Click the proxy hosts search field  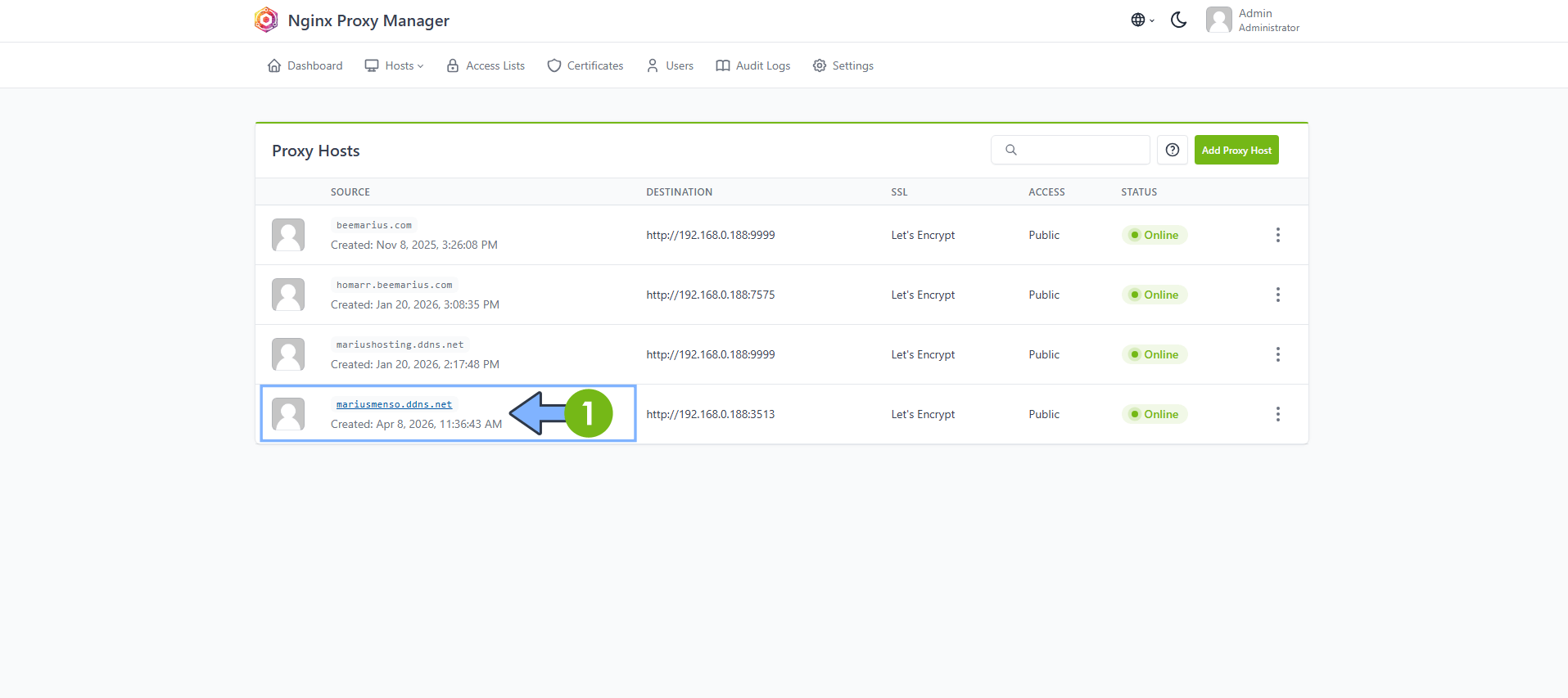click(x=1070, y=150)
